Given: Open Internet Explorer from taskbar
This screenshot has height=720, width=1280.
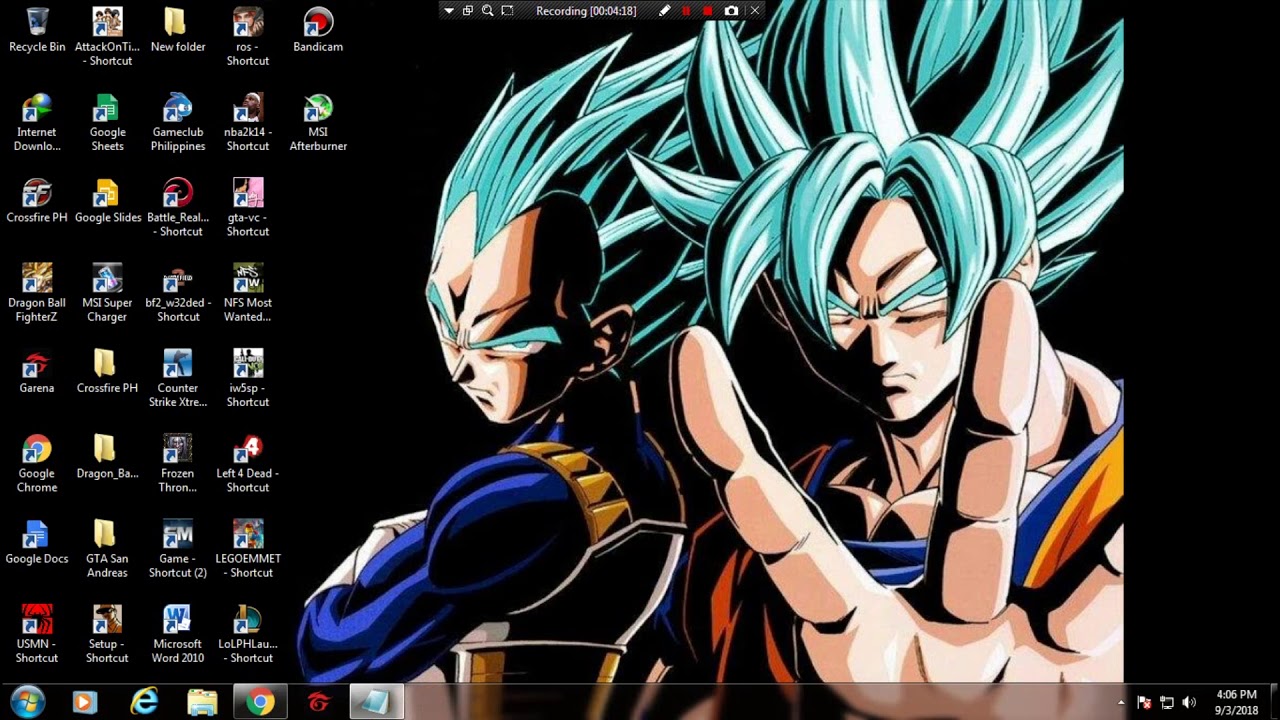Looking at the screenshot, I should click(144, 702).
